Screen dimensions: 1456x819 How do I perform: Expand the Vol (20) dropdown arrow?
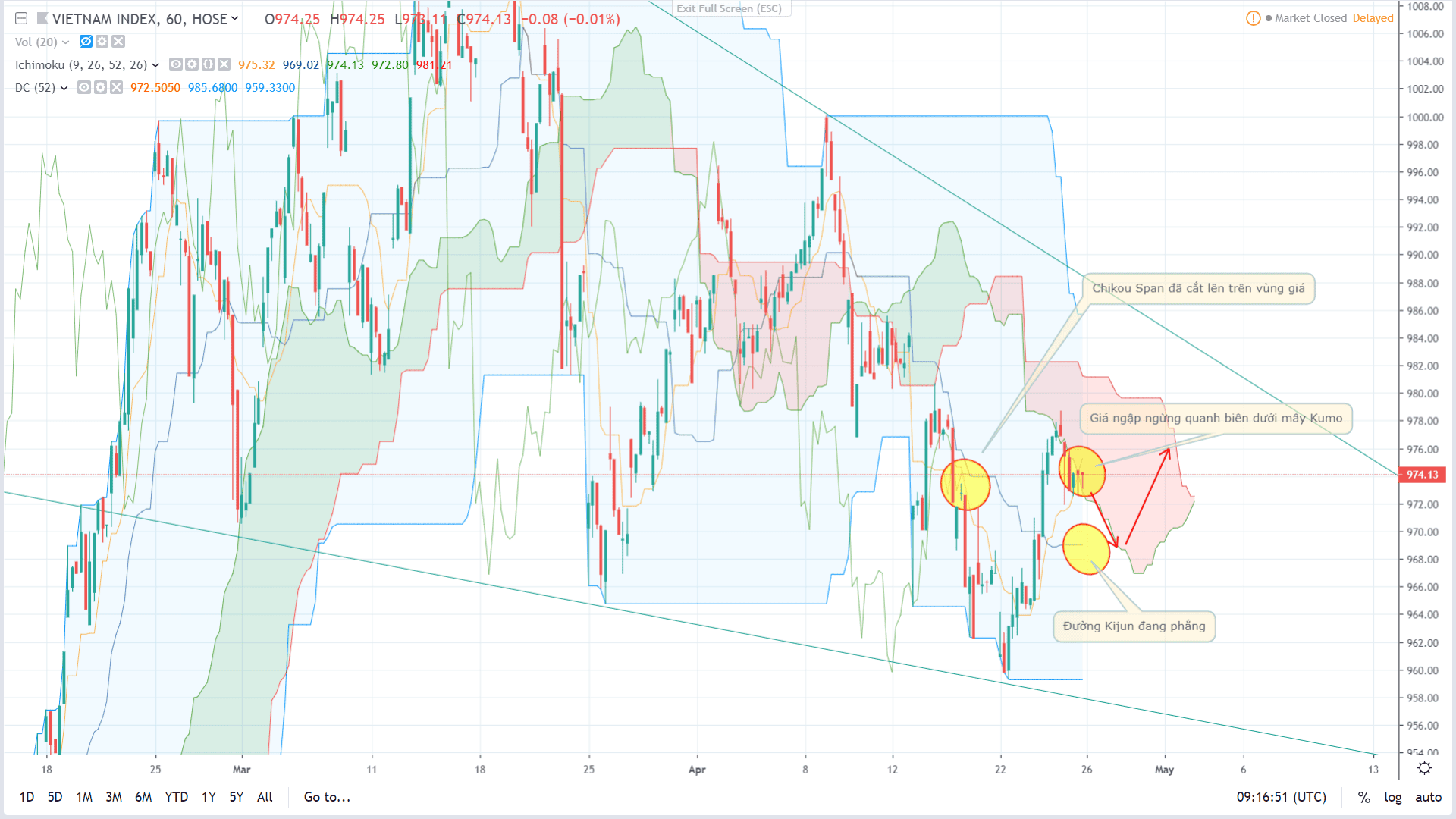66,42
